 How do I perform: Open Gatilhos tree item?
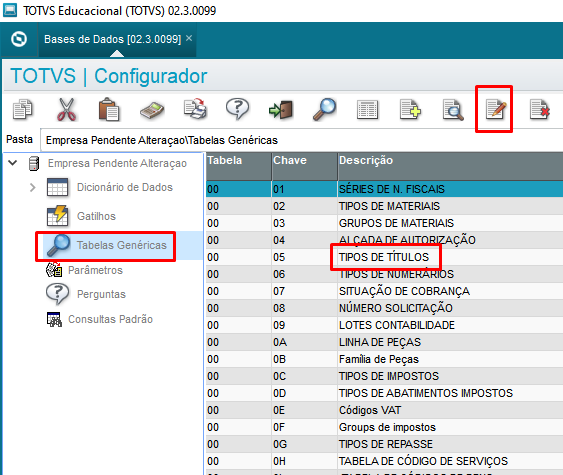pyautogui.click(x=96, y=216)
